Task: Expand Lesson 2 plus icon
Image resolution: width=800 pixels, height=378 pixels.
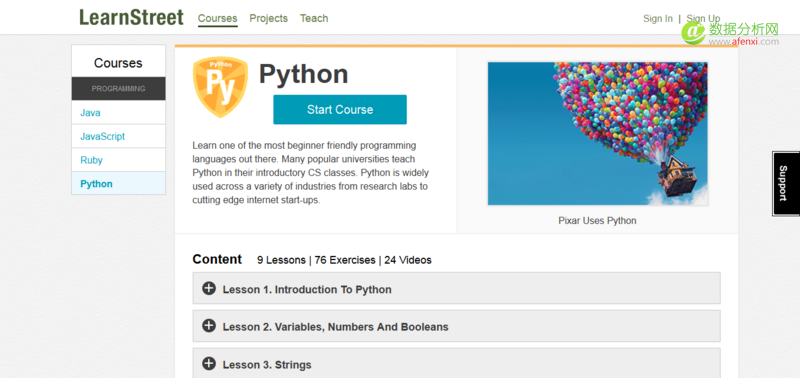Action: pyautogui.click(x=209, y=326)
